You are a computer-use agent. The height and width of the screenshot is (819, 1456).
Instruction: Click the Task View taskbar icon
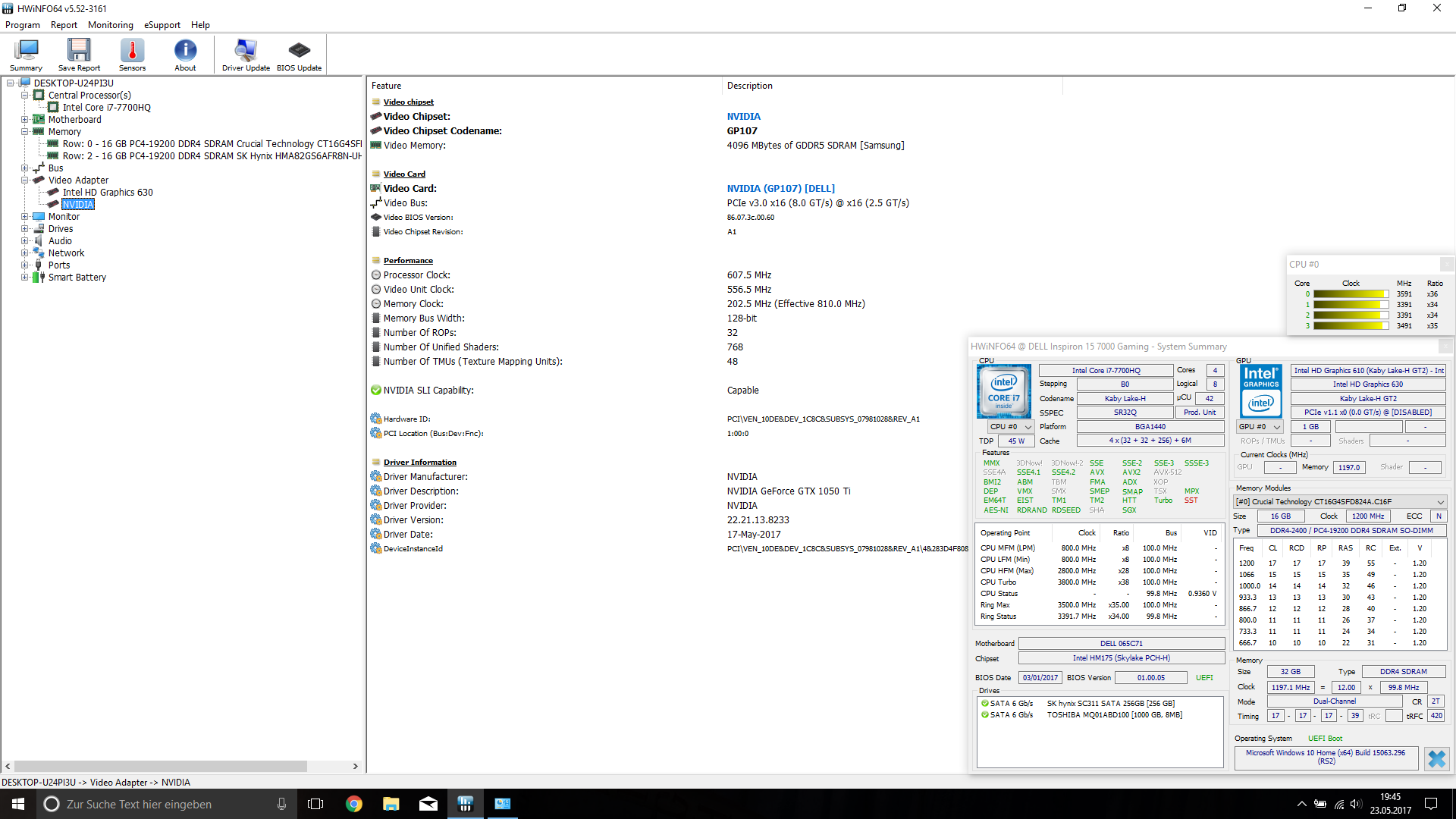pos(315,804)
